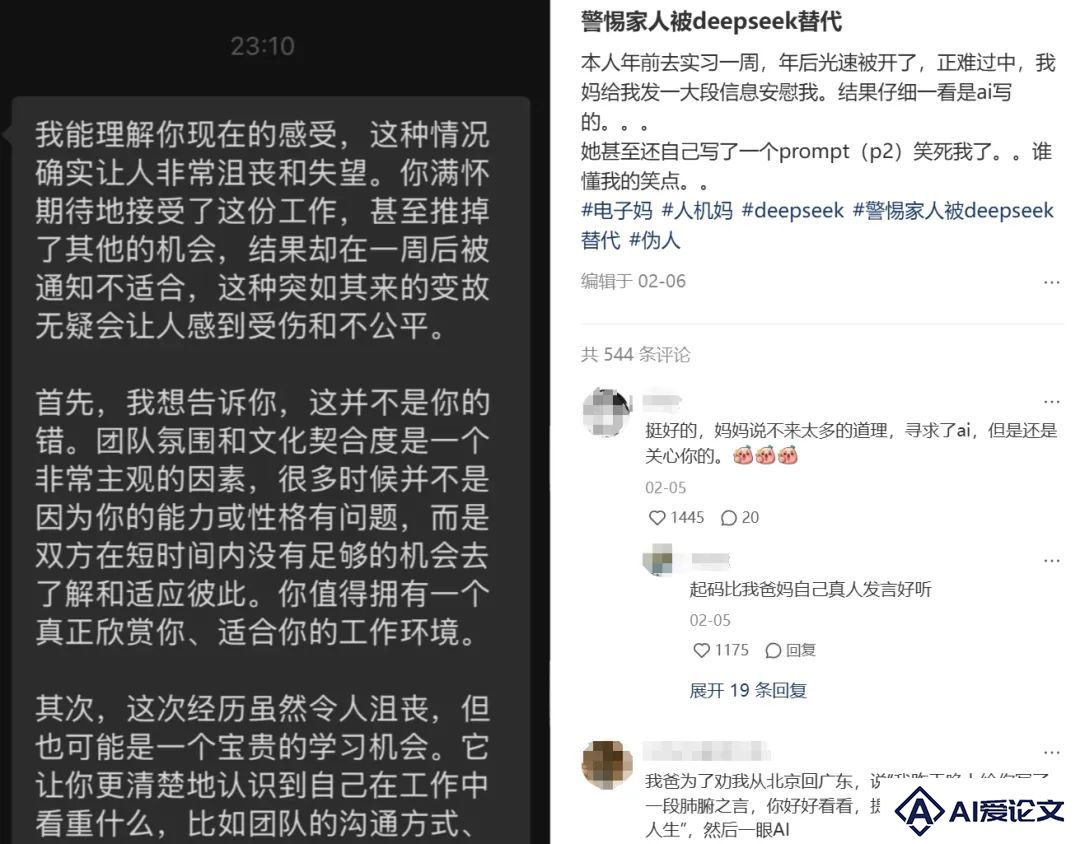Open the chat screenshot image
The width and height of the screenshot is (1080, 844).
tap(275, 422)
